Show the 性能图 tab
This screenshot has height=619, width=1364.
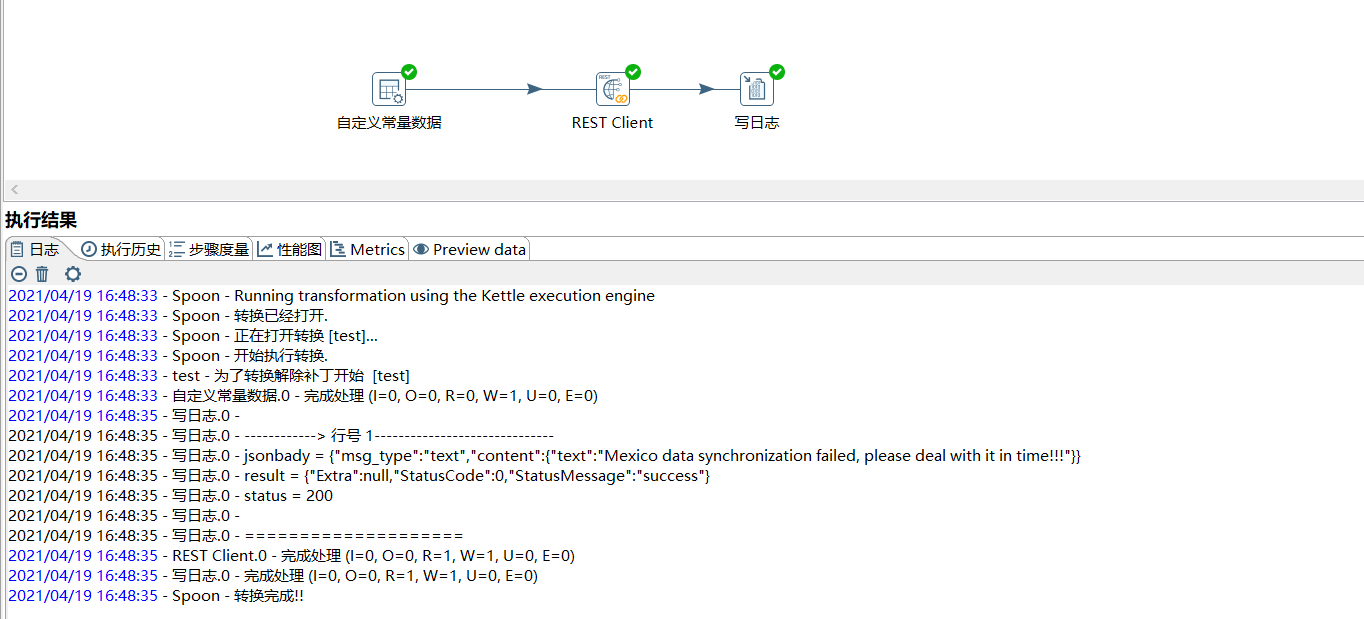290,249
